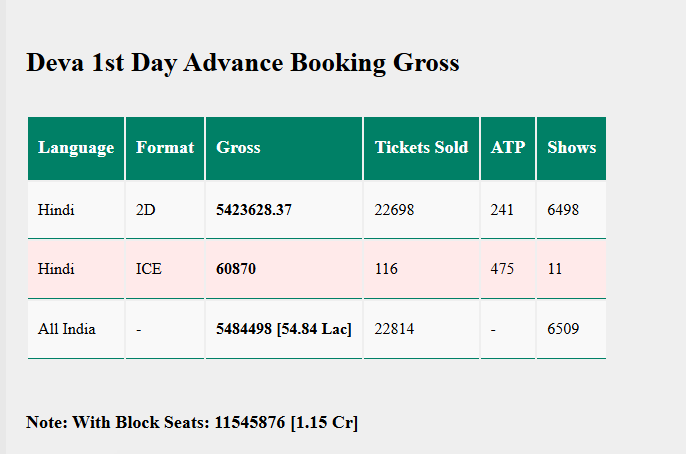Click the 2D format cell

click(x=146, y=210)
